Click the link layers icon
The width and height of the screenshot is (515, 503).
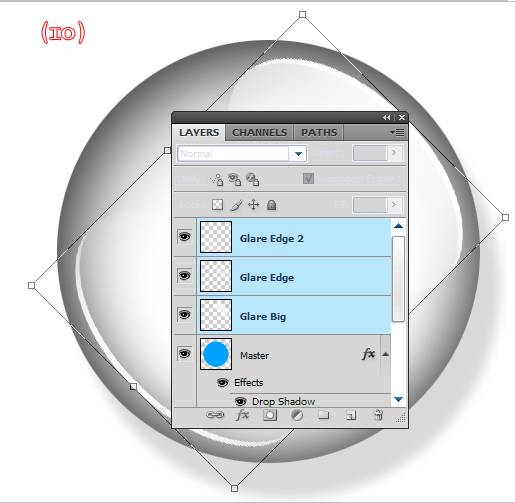215,415
